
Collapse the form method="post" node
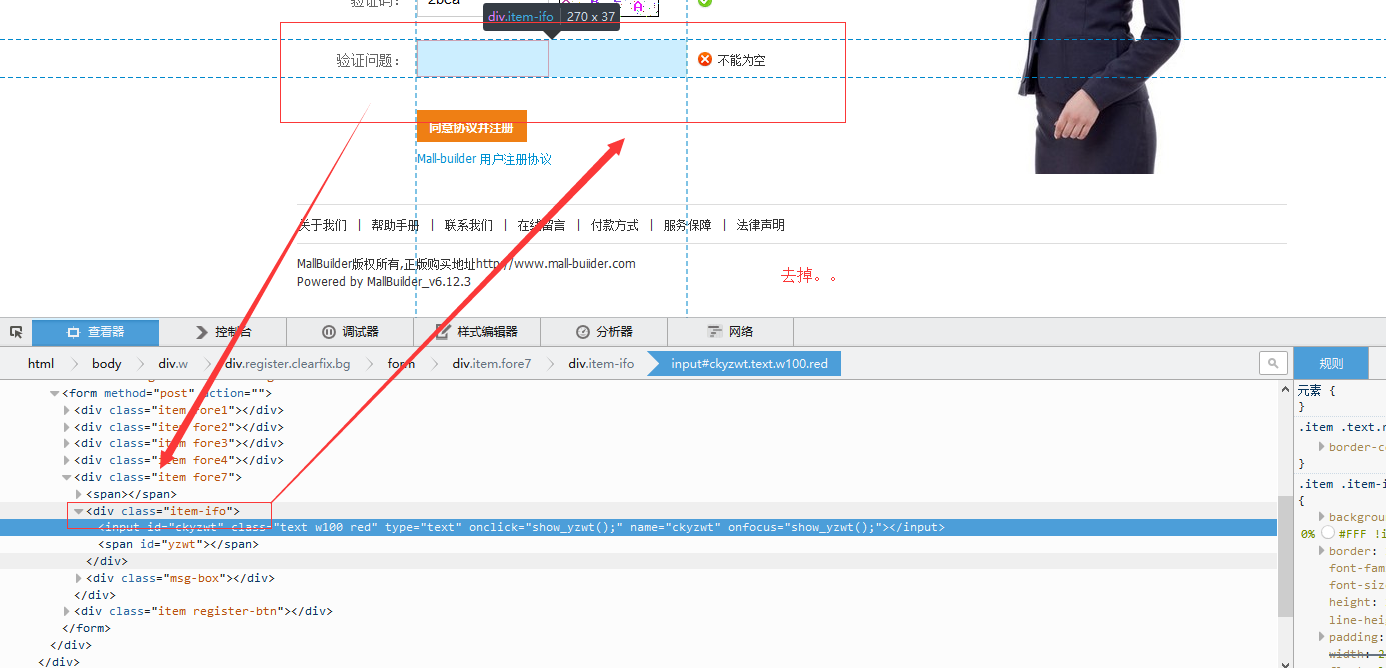click(54, 394)
